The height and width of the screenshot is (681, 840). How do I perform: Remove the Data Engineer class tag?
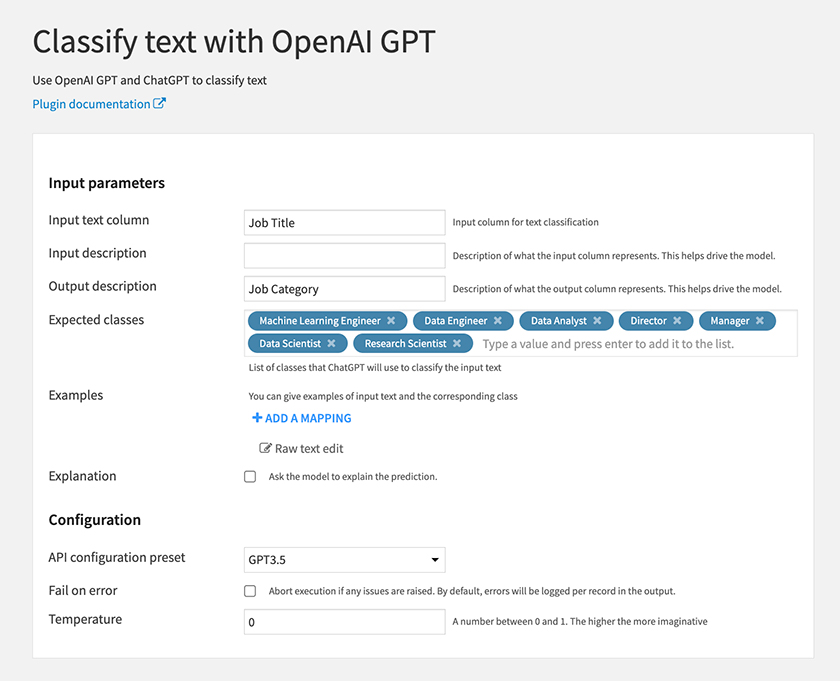coord(498,320)
